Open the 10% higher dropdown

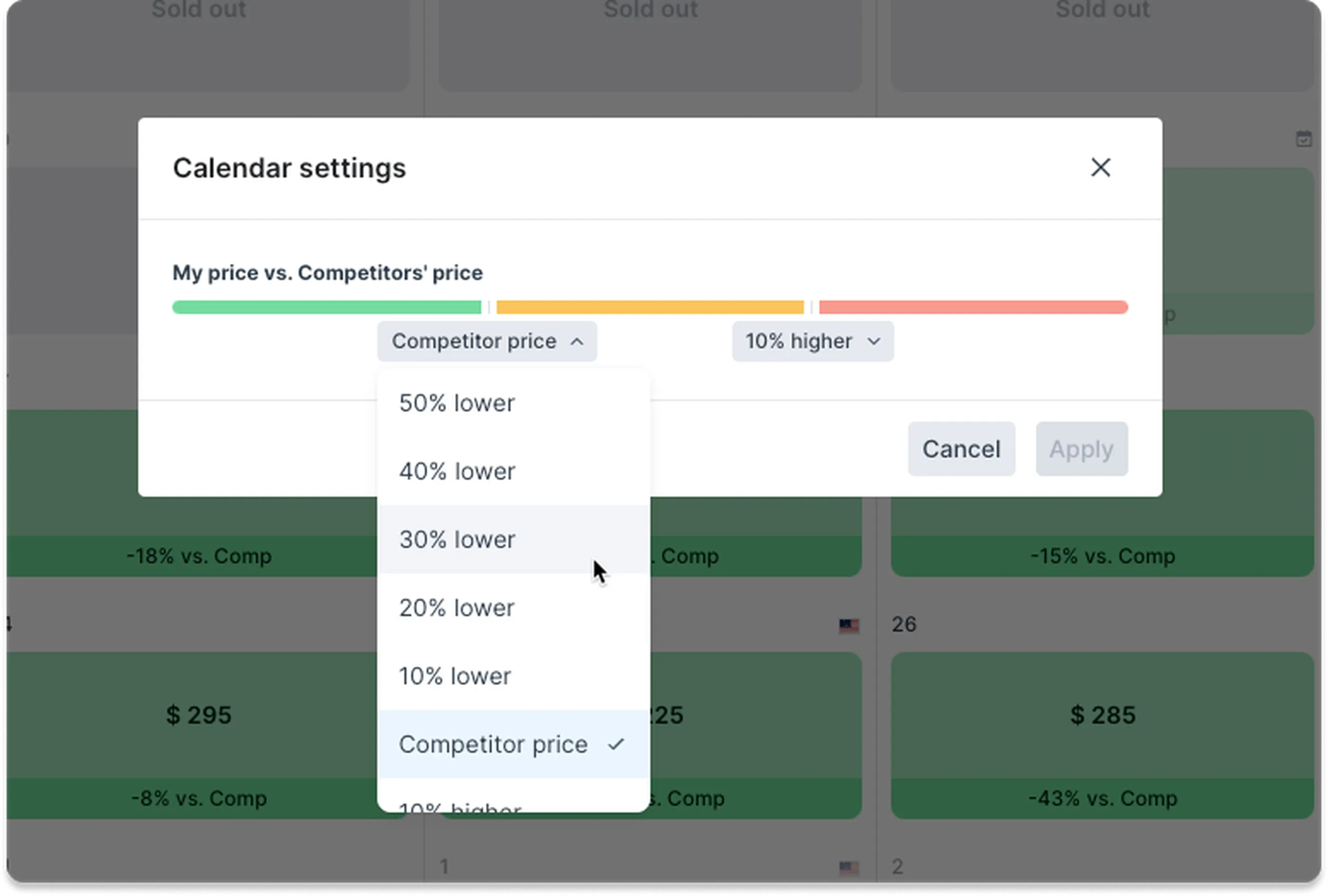(812, 341)
